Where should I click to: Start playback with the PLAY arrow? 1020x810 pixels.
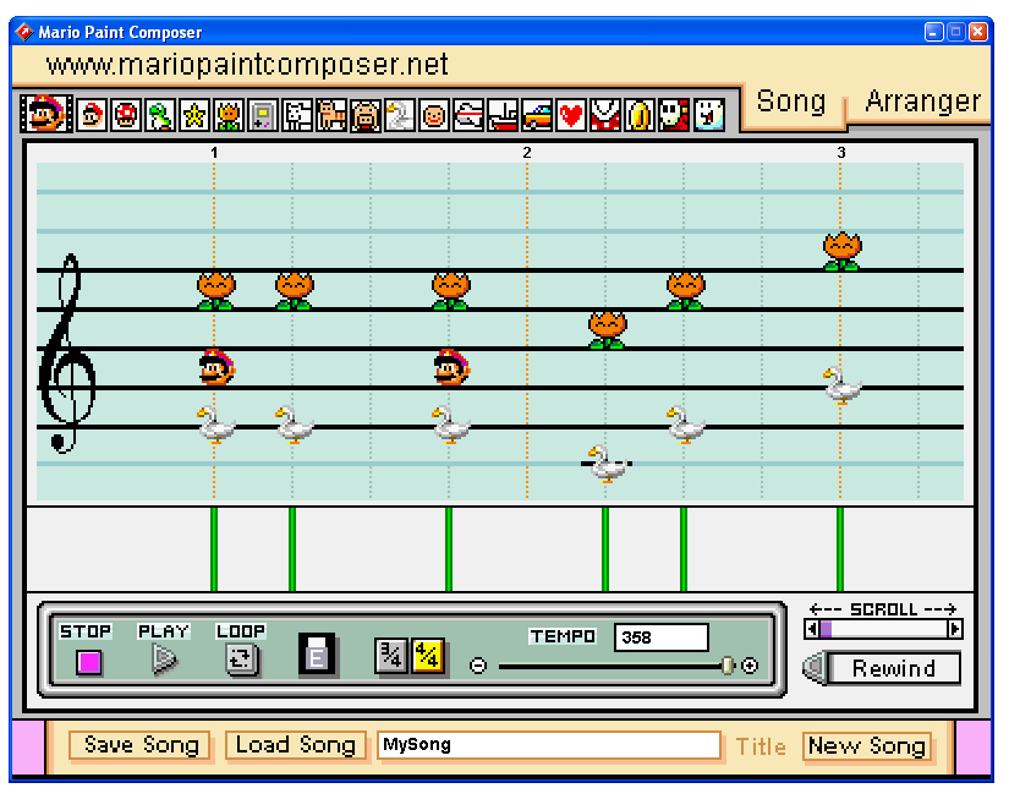tap(164, 660)
